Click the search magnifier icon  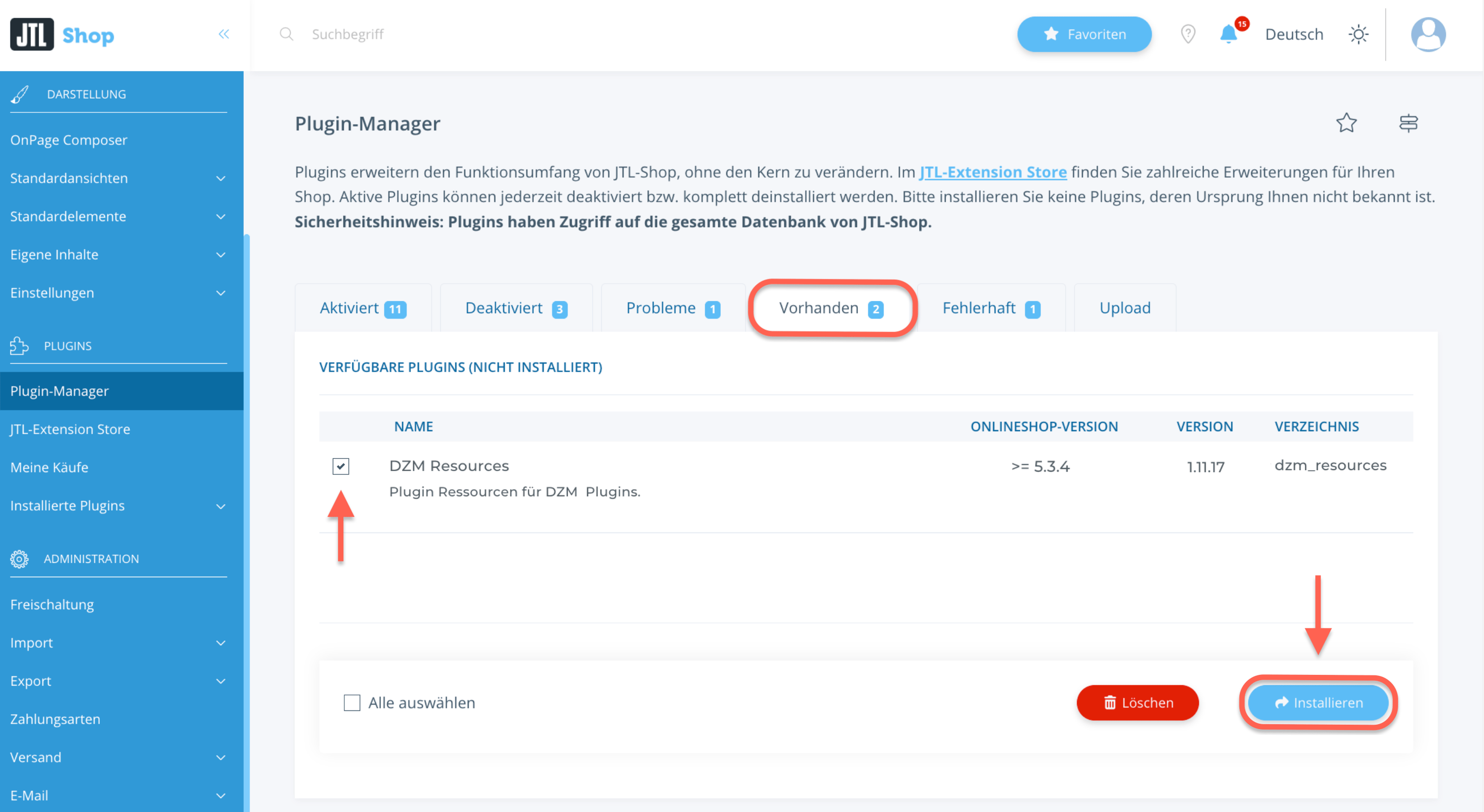pos(286,34)
